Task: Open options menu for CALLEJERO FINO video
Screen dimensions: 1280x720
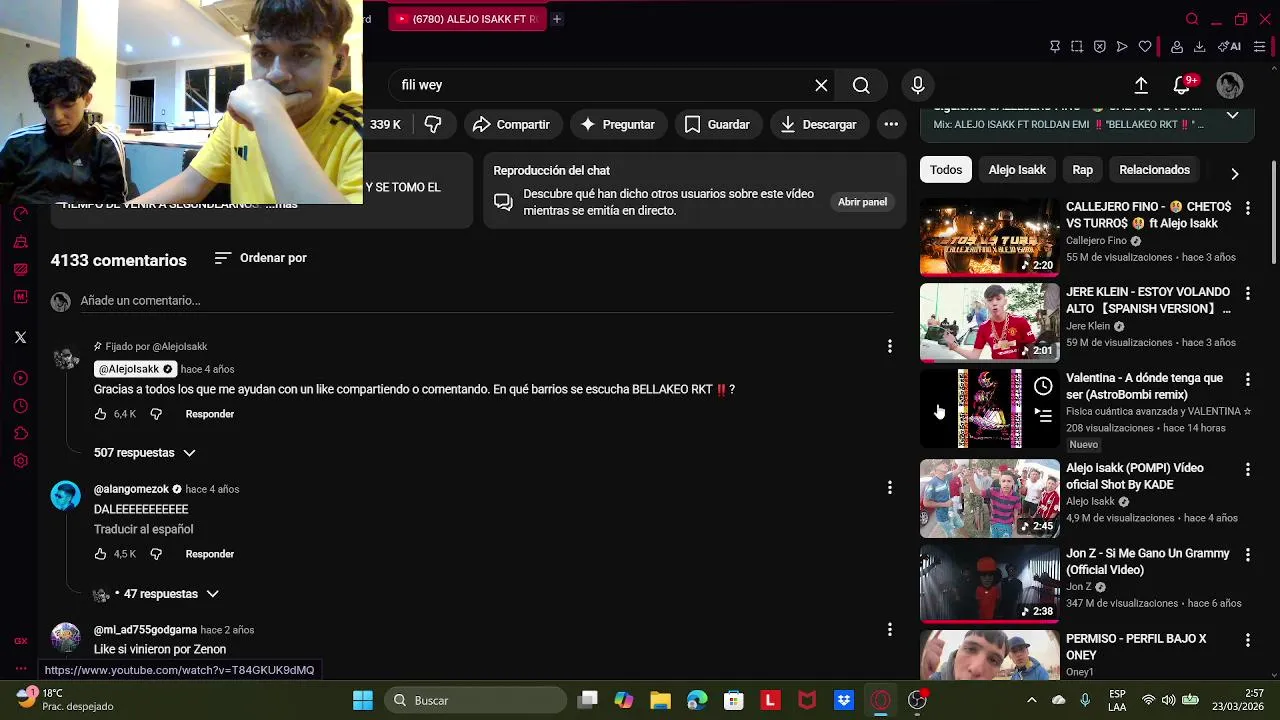Action: click(1247, 208)
